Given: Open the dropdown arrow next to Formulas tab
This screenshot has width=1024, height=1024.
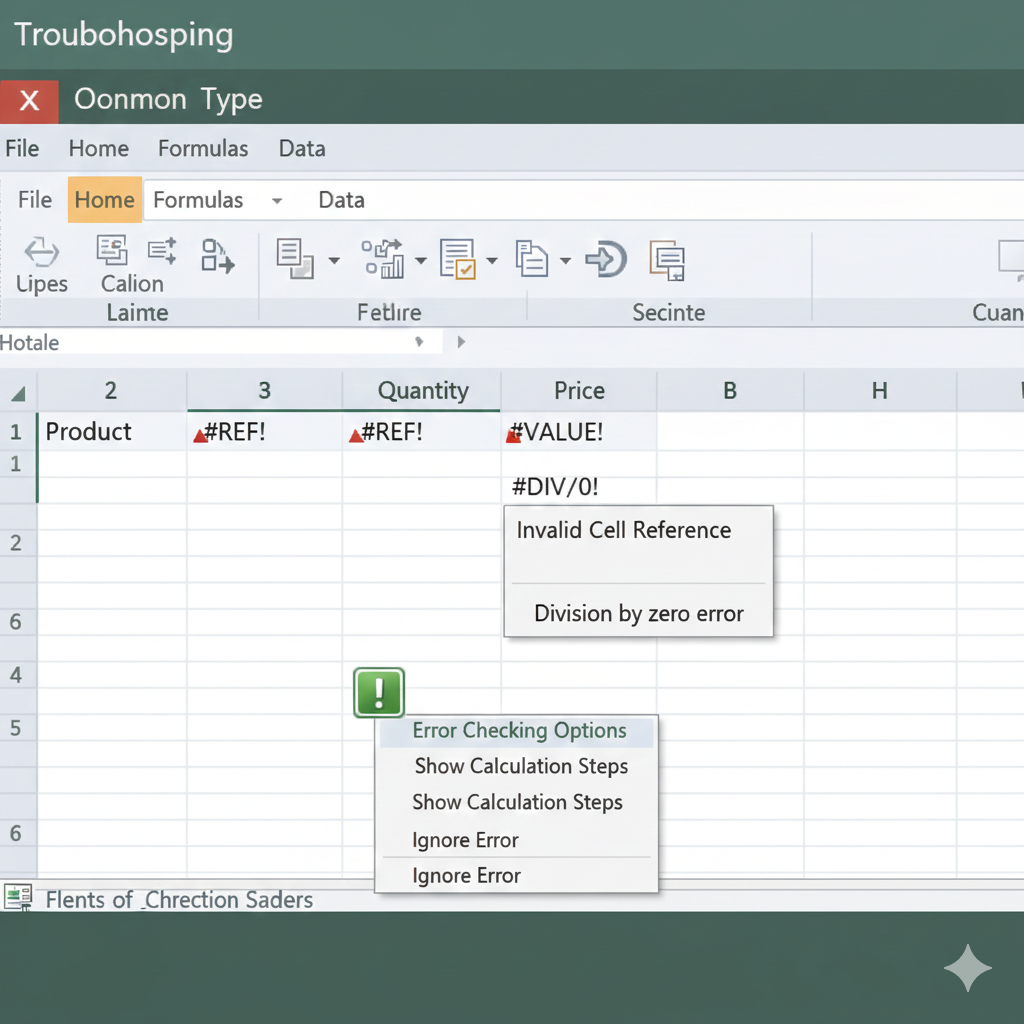Looking at the screenshot, I should click(x=277, y=201).
